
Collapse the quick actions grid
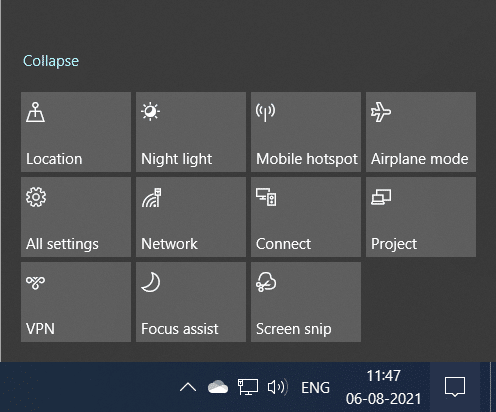coord(51,61)
